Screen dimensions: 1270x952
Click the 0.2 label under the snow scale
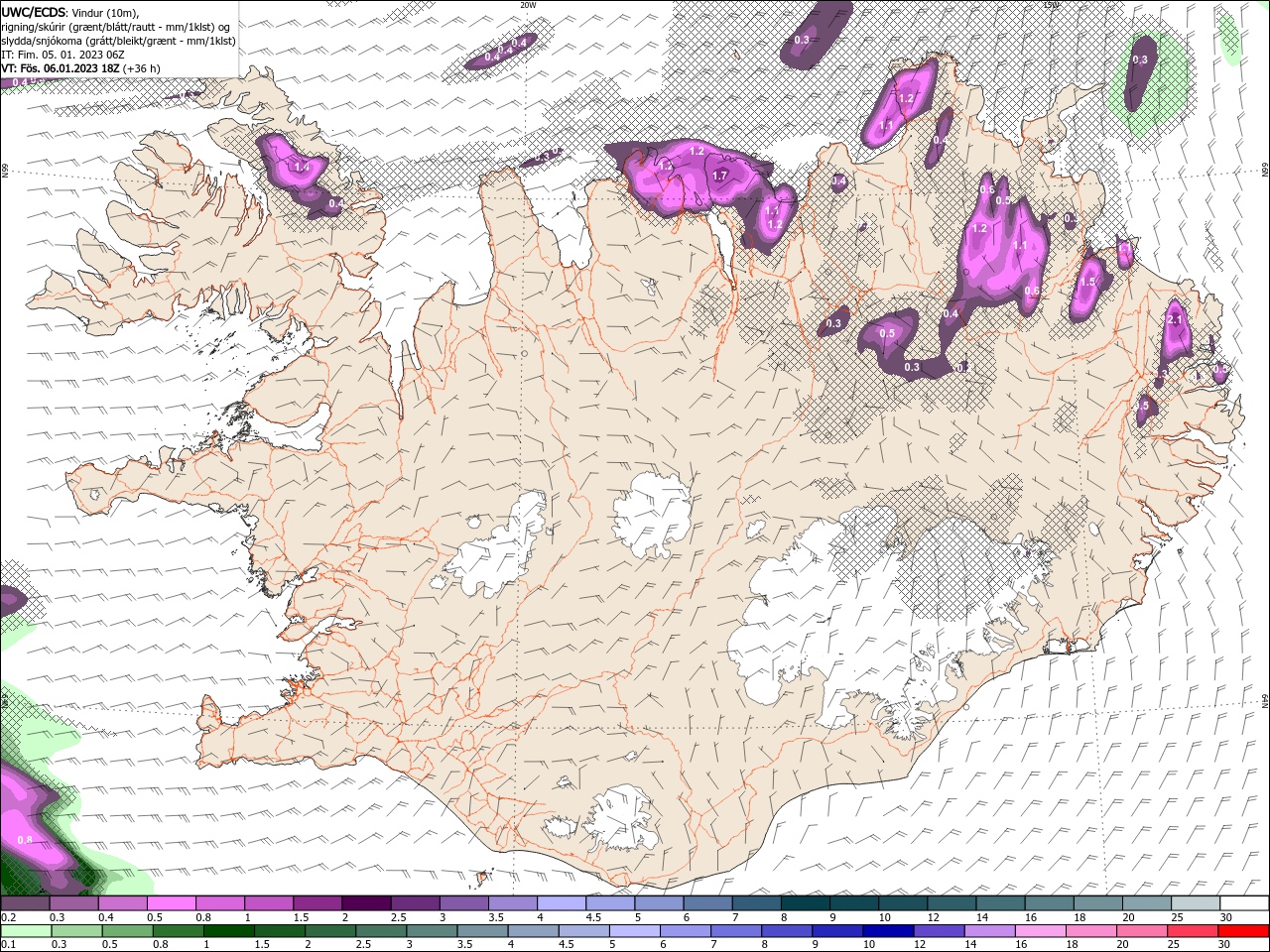click(x=8, y=917)
